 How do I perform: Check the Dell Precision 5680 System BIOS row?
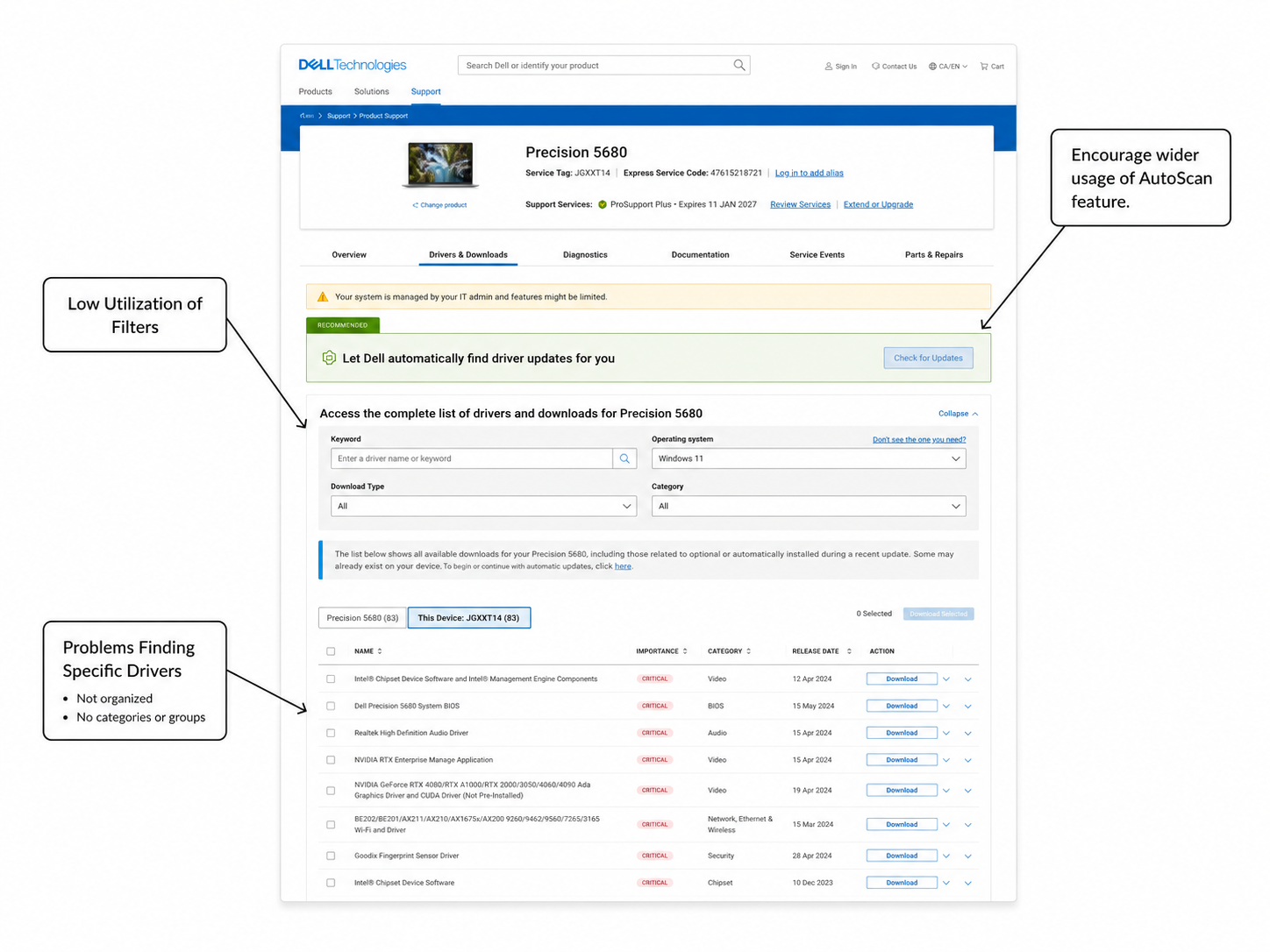[x=331, y=706]
